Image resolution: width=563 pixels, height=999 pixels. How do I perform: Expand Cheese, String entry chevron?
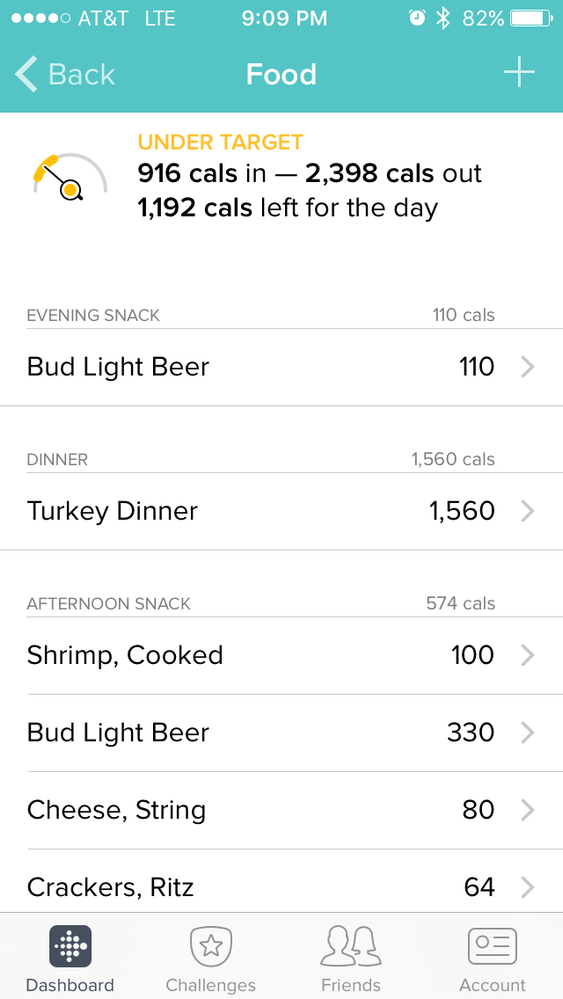point(527,810)
